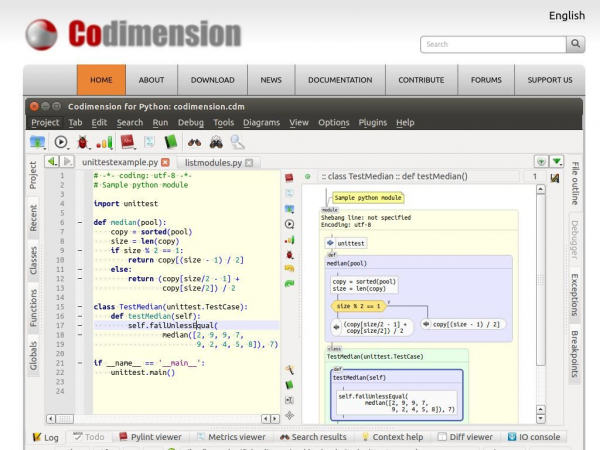Viewport: 600px width, 450px height.
Task: Click the navigate back green arrow
Action: tap(51, 161)
